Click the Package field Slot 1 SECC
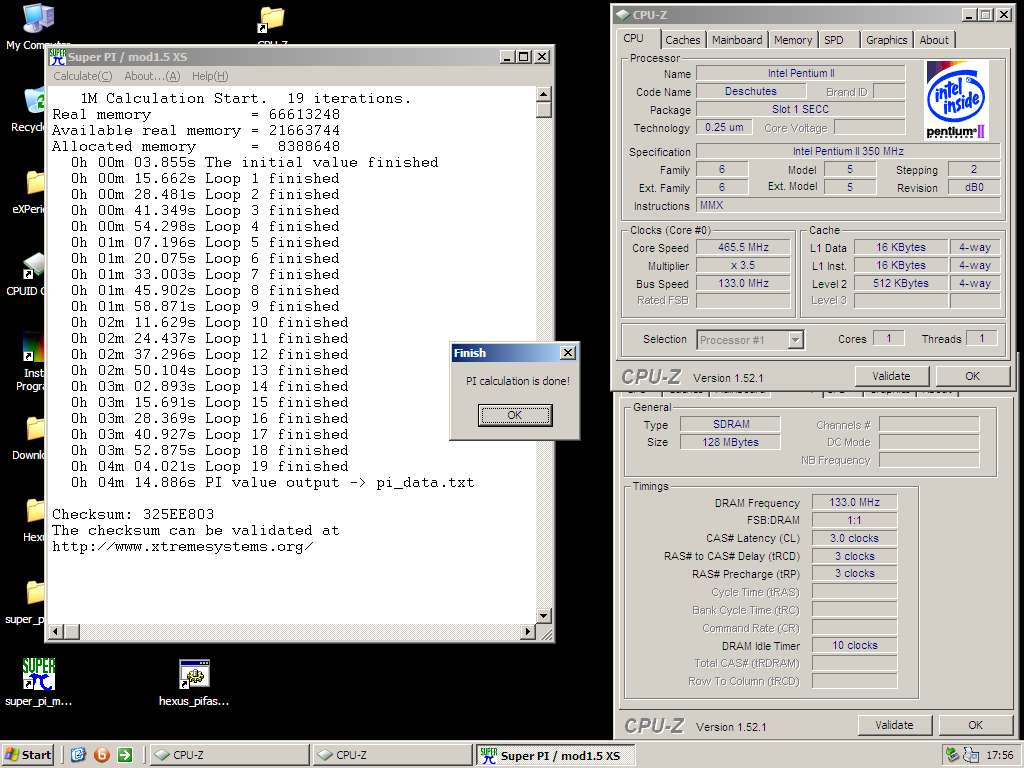1024x768 pixels. pos(800,109)
